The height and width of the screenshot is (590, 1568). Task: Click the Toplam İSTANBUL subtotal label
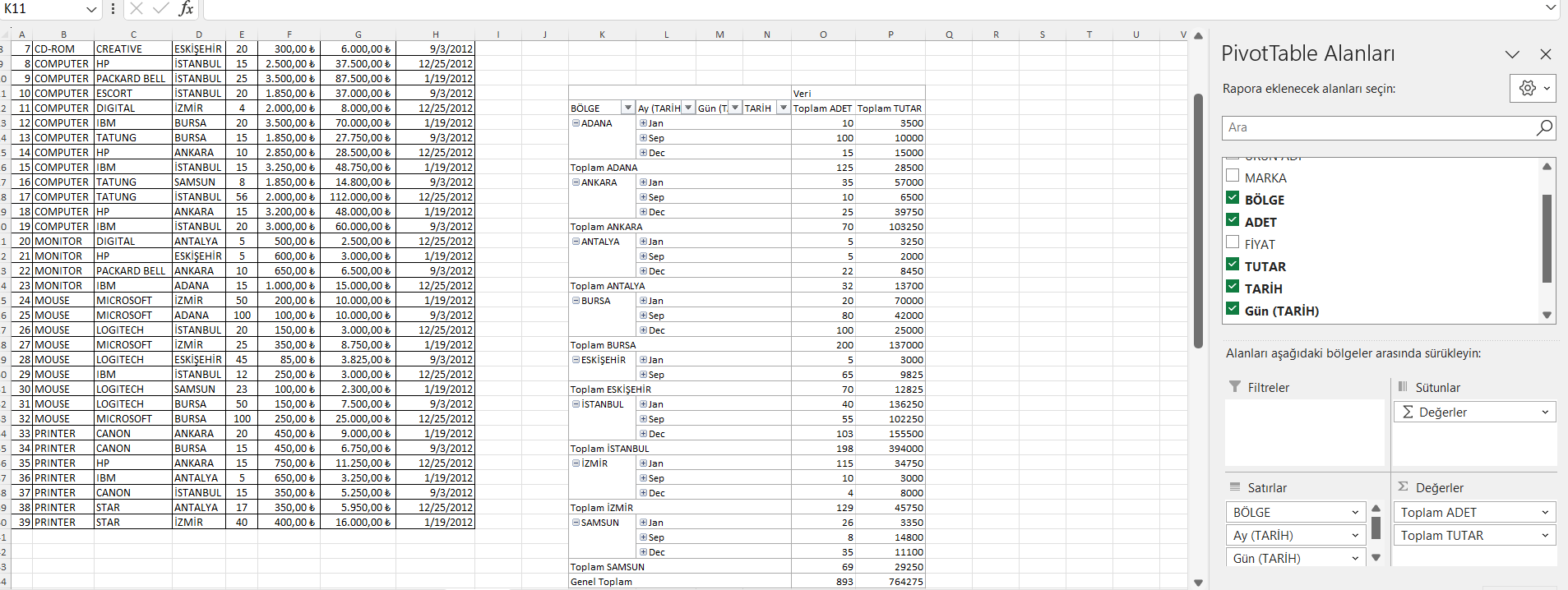point(610,449)
